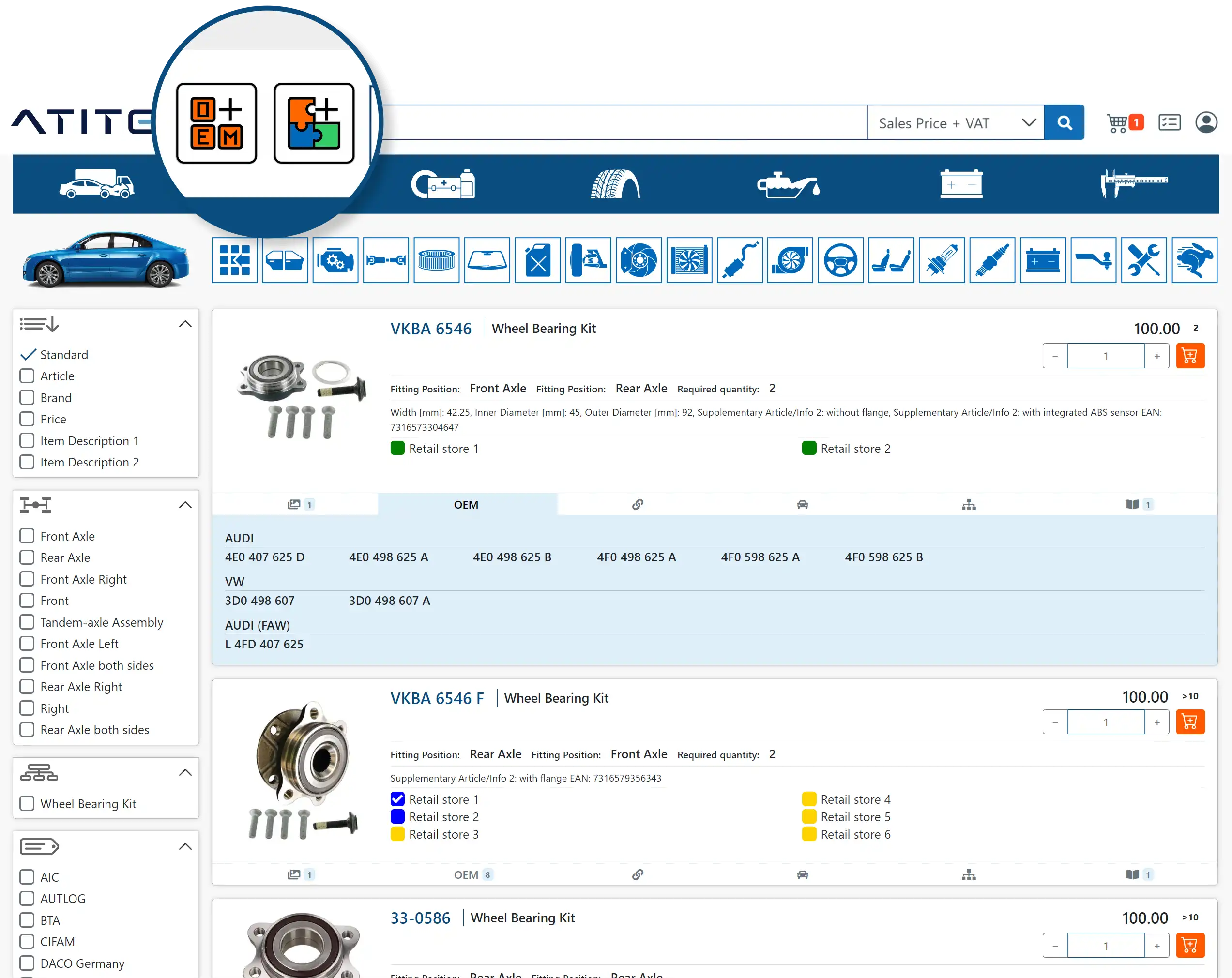Click blue Retail store 2 availability swatch
Viewport: 1232px width, 978px height.
[x=398, y=817]
